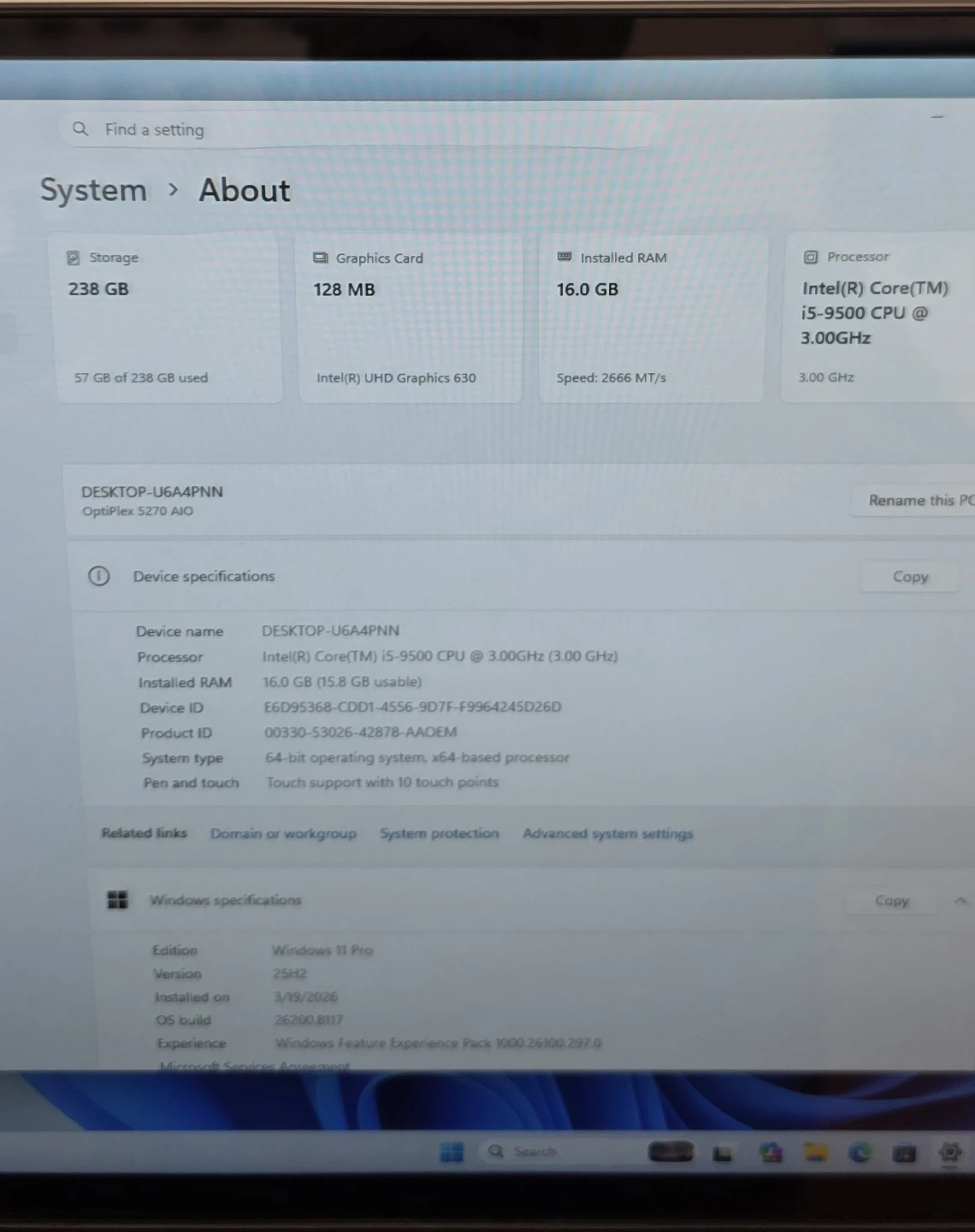This screenshot has width=975, height=1232.
Task: Select the Speed: 2666 MT/s text
Action: [x=611, y=377]
